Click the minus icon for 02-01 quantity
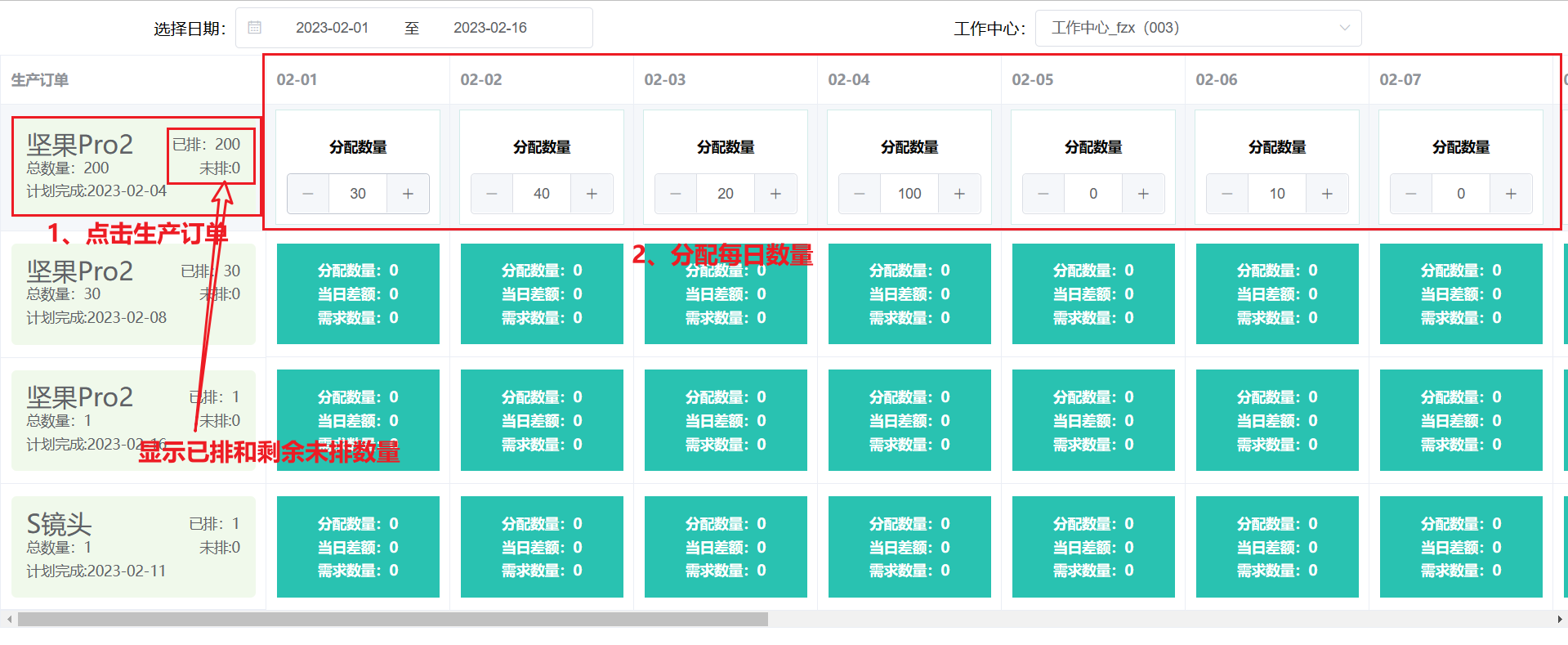 click(308, 194)
